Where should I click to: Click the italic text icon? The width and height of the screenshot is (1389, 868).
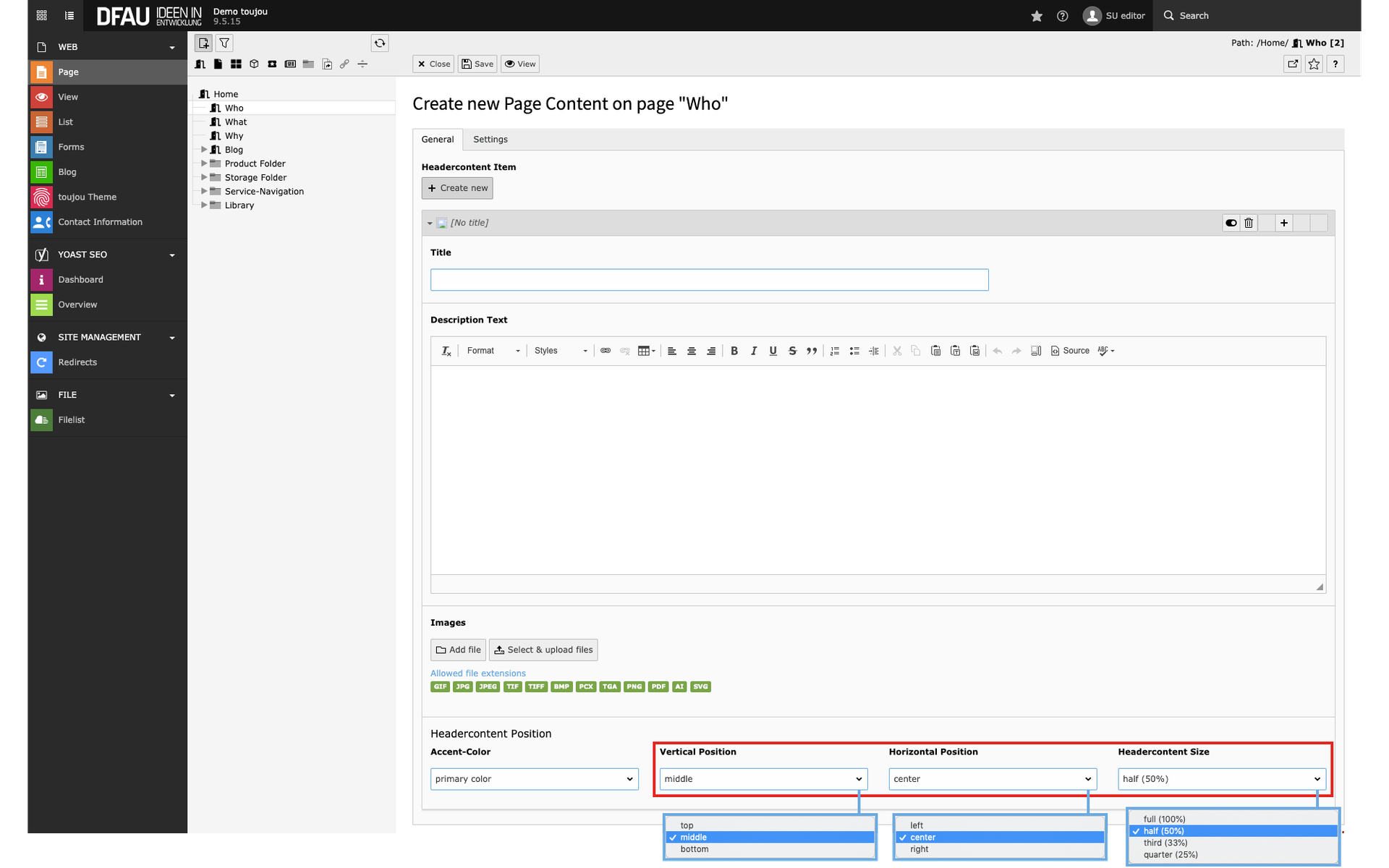[753, 351]
